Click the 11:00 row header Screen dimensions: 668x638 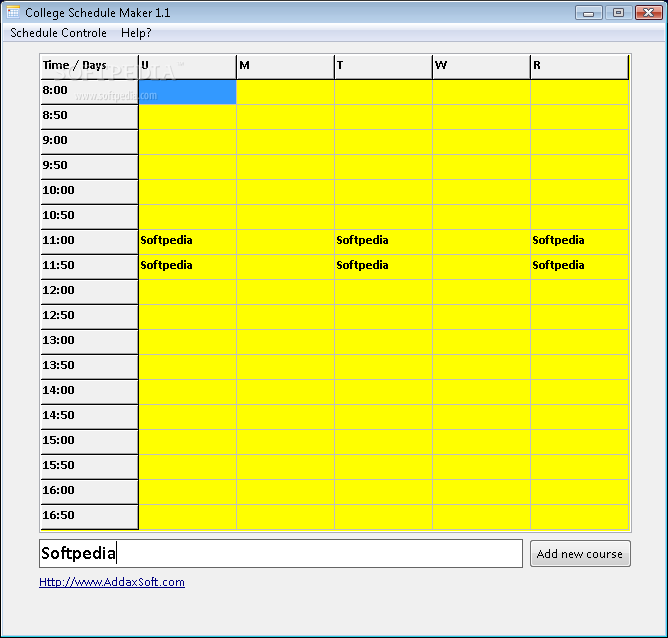click(x=89, y=242)
